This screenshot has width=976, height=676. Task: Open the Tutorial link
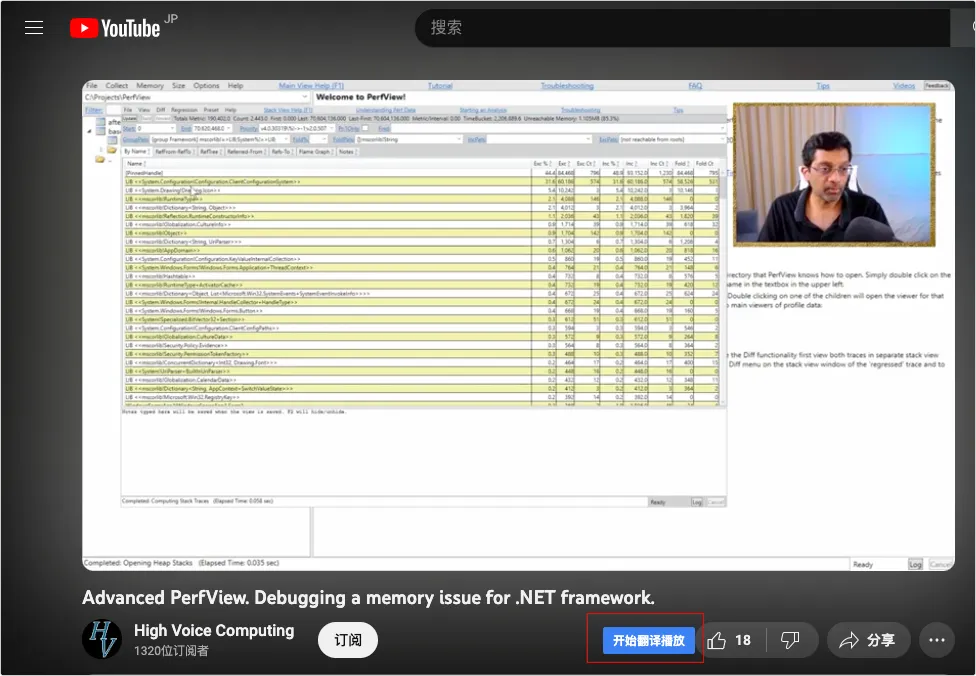(440, 85)
